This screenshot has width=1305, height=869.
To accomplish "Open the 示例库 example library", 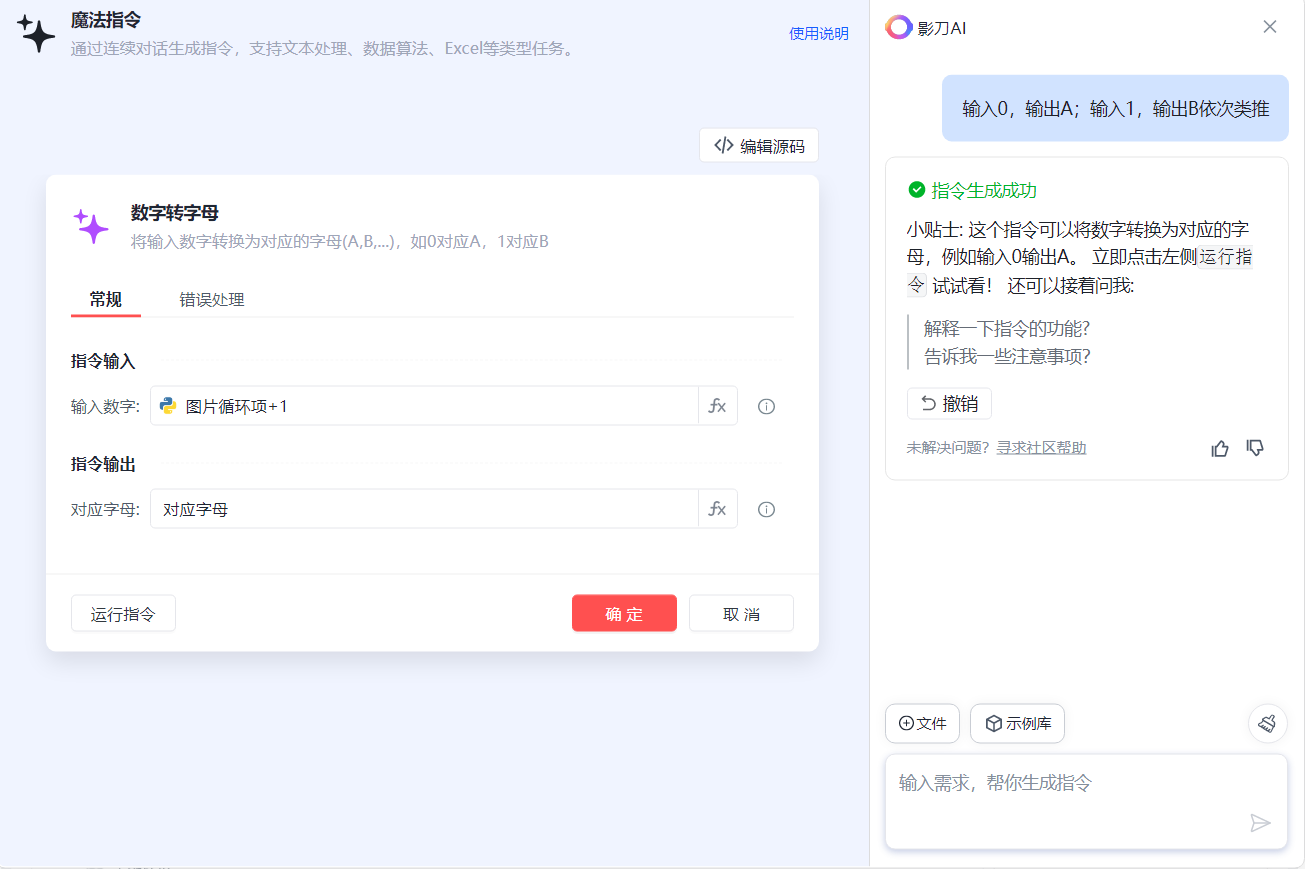I will coord(1017,723).
